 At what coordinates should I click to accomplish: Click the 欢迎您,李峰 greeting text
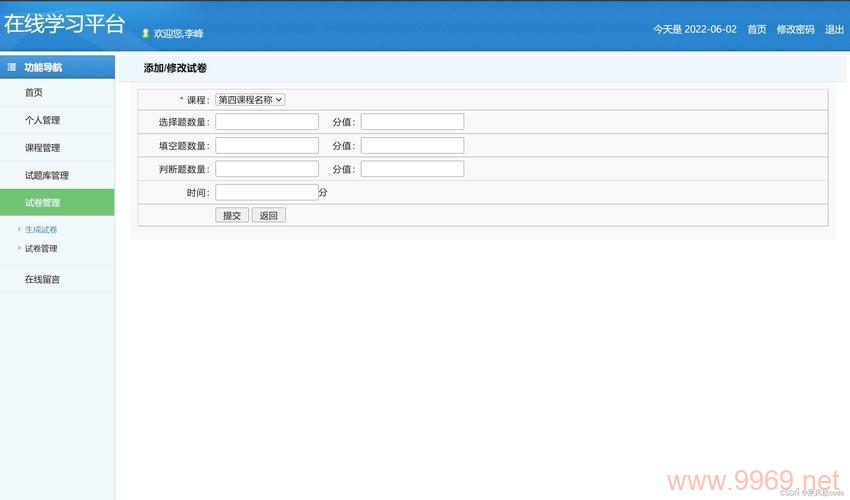(x=178, y=34)
